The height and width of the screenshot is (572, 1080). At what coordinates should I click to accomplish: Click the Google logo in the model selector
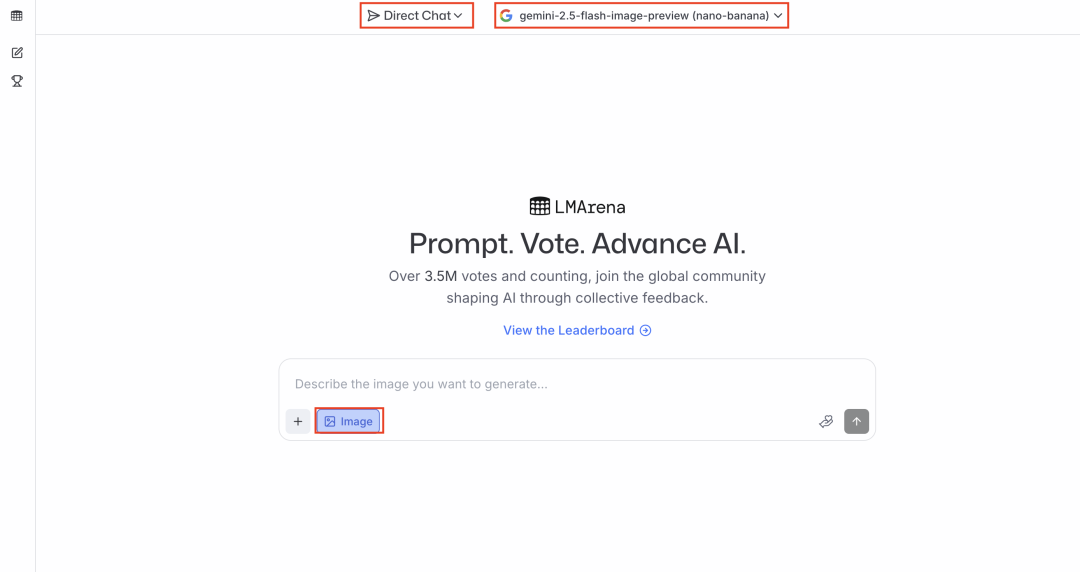(506, 16)
